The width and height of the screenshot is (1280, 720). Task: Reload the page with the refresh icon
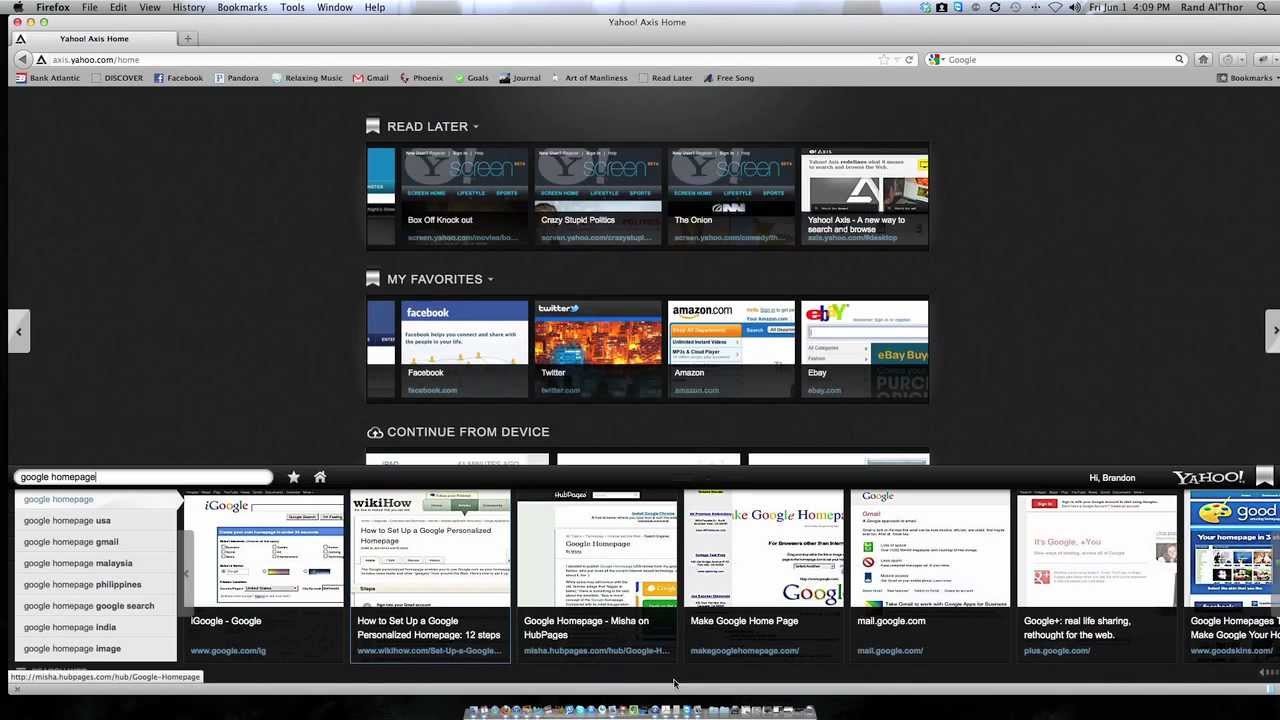(909, 60)
